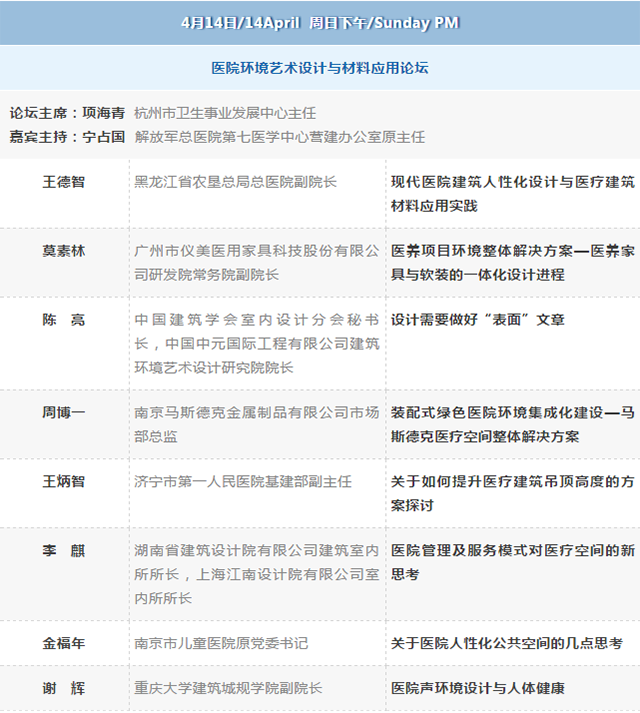Select speaker name 莫素林
Image resolution: width=640 pixels, height=713 pixels.
pos(63,251)
